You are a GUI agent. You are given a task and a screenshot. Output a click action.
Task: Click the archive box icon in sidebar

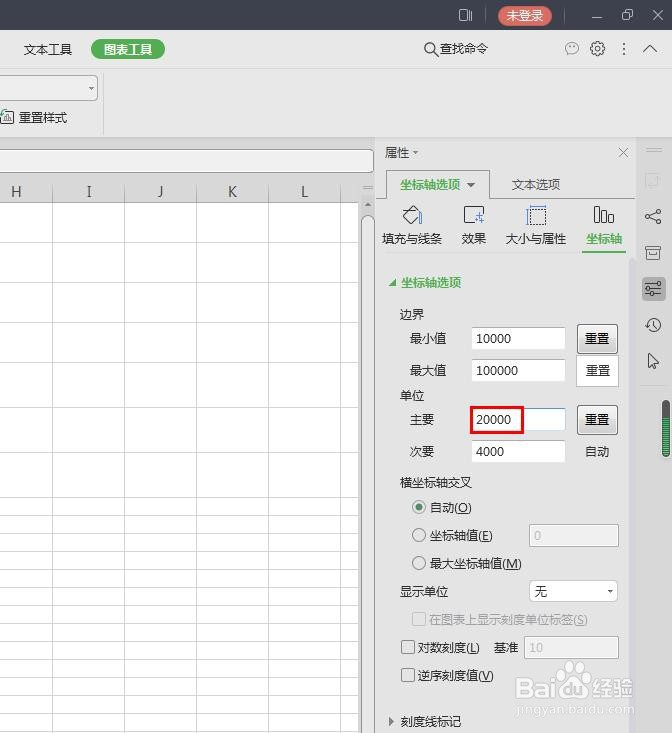pos(653,252)
